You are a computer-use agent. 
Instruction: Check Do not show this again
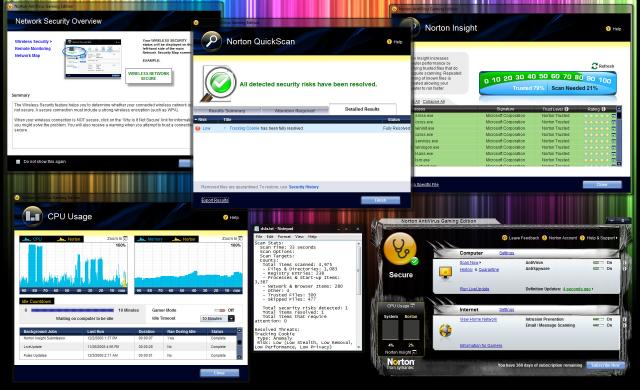click(18, 162)
